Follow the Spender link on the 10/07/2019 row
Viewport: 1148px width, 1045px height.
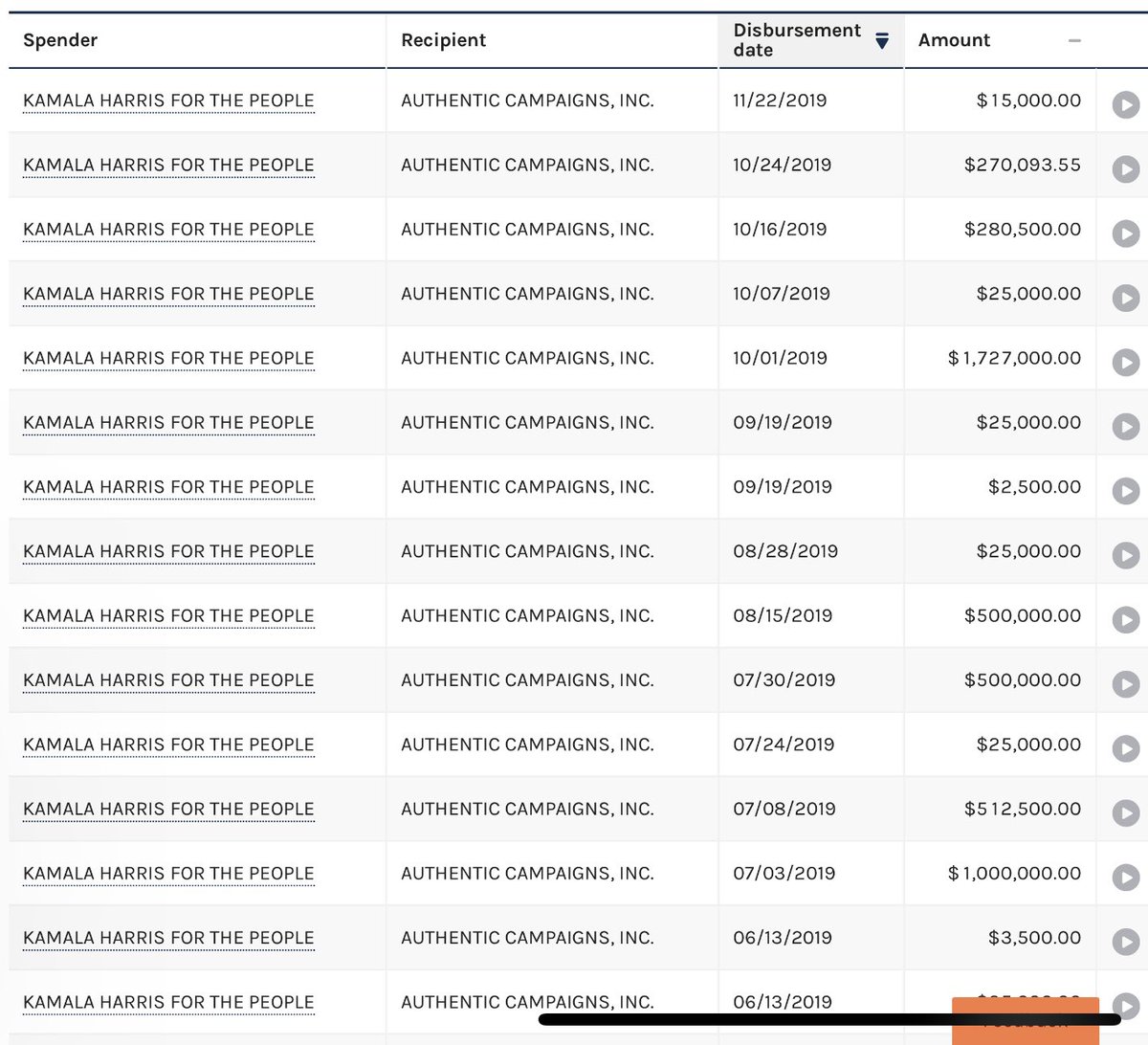(167, 294)
